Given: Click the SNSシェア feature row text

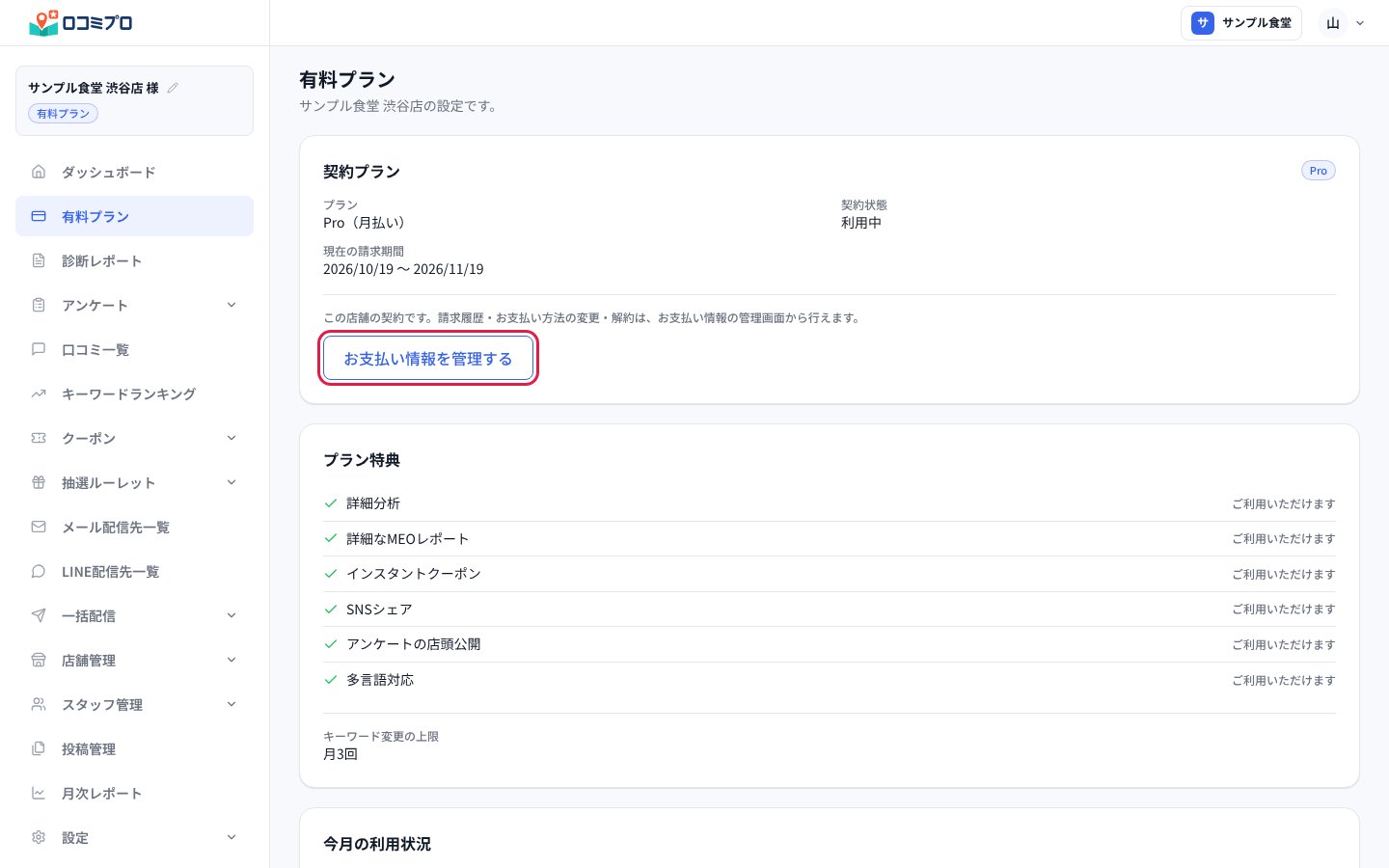Looking at the screenshot, I should coord(379,610).
